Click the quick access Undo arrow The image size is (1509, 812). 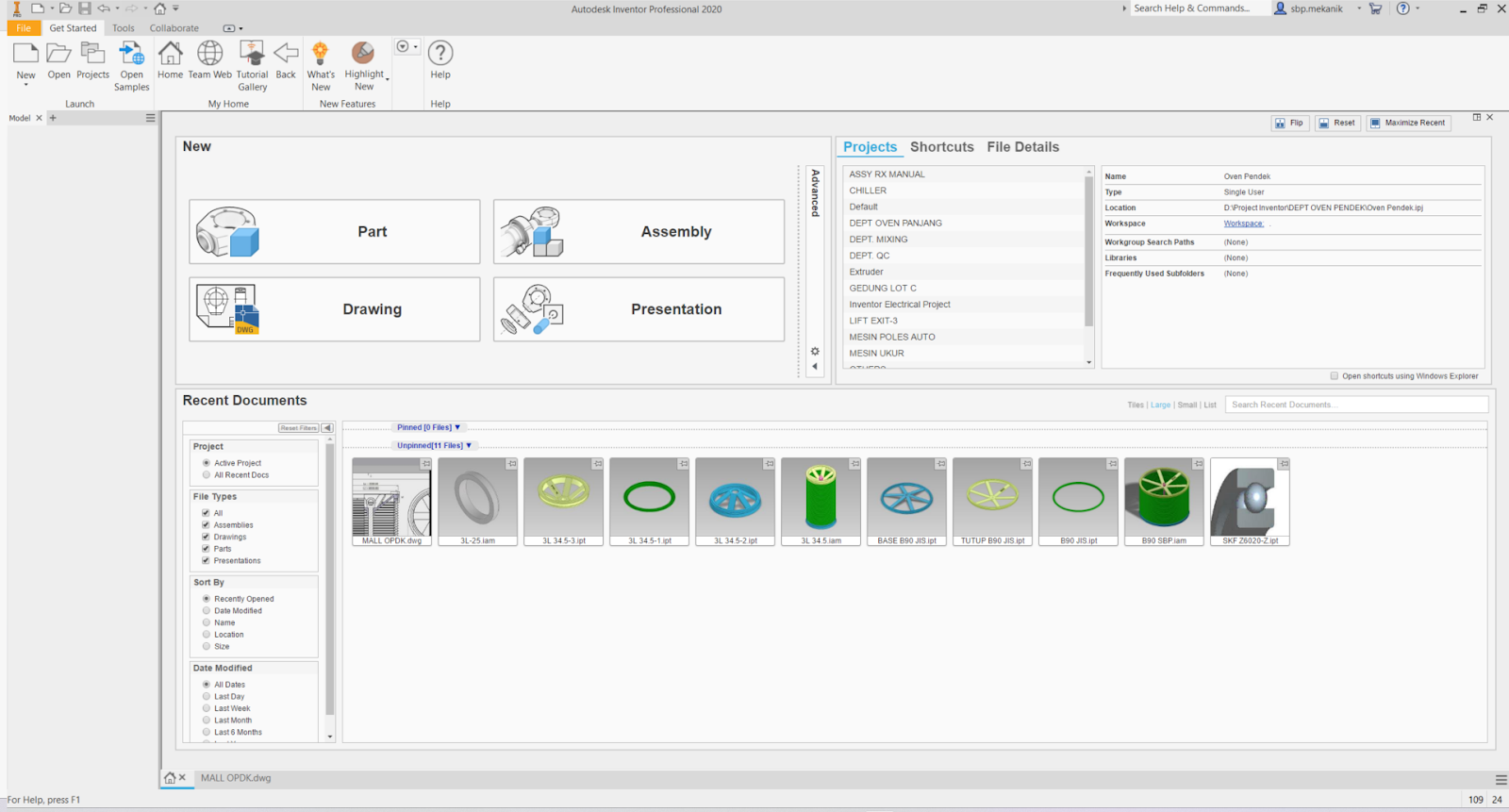pyautogui.click(x=104, y=8)
